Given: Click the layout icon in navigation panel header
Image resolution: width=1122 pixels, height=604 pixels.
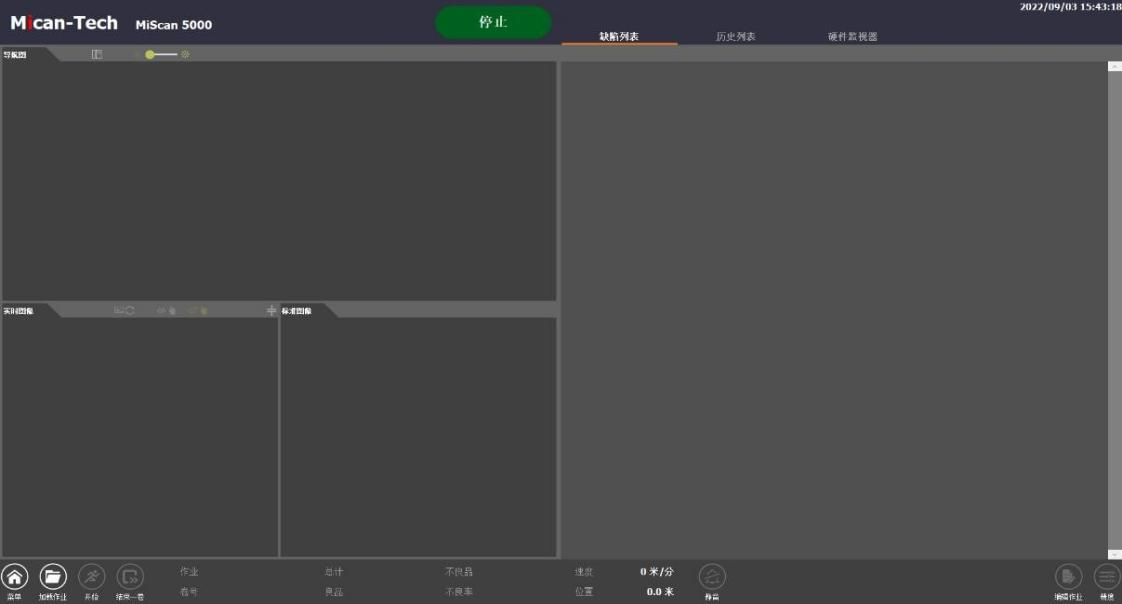Looking at the screenshot, I should tap(97, 54).
